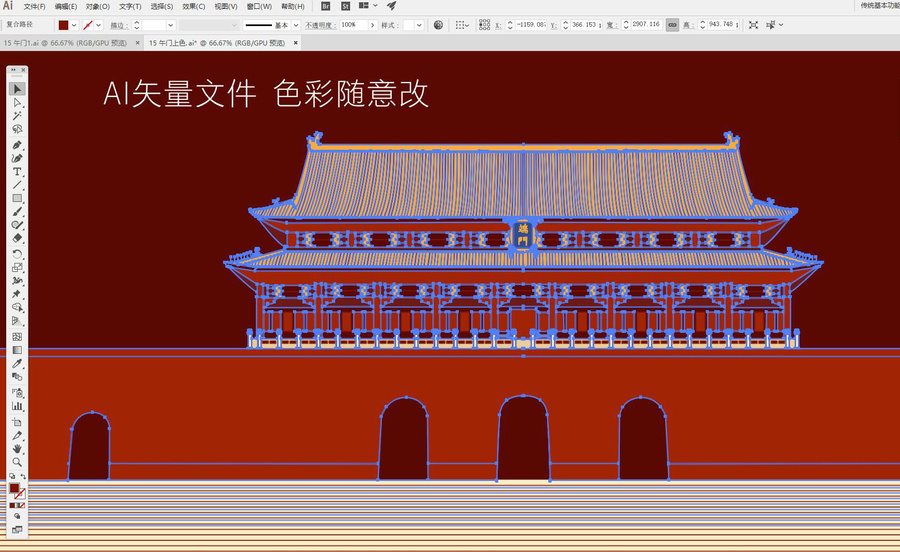Expand the opacity slider arrow
This screenshot has width=900, height=552.
(x=373, y=25)
